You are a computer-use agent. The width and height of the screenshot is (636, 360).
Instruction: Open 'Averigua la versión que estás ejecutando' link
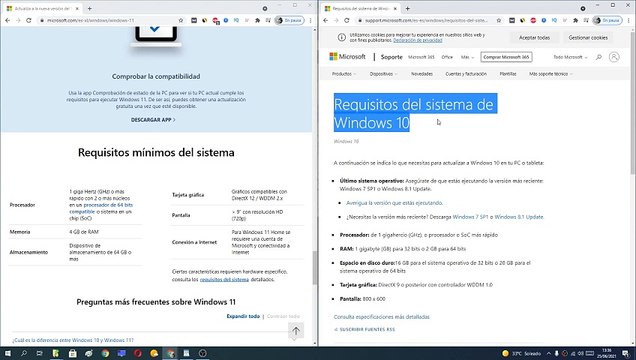(x=394, y=203)
